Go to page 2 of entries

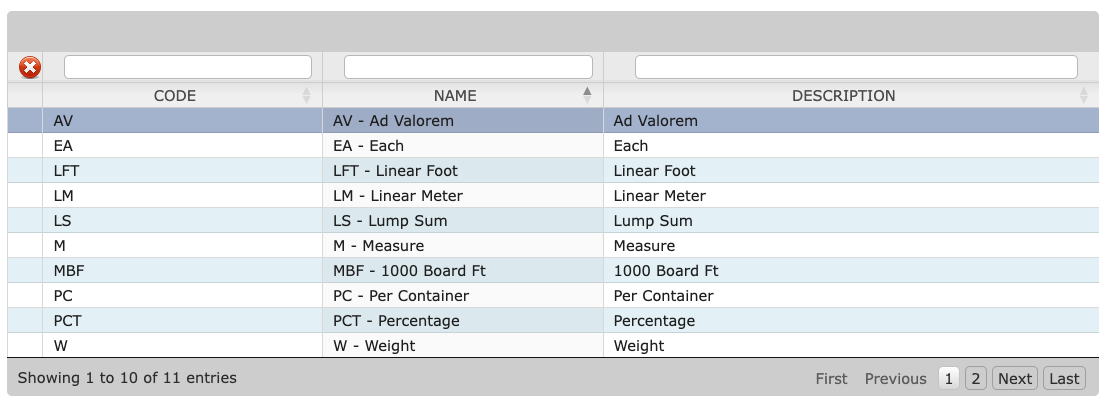point(976,378)
